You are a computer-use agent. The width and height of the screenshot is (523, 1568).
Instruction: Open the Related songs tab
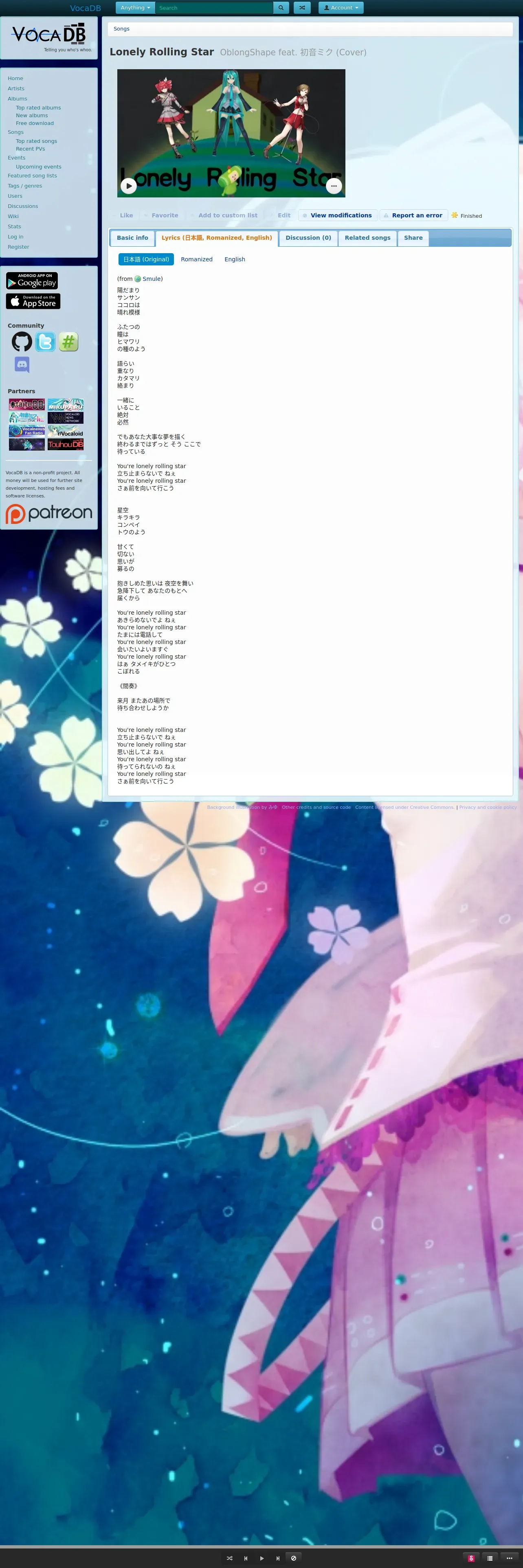pyautogui.click(x=368, y=238)
